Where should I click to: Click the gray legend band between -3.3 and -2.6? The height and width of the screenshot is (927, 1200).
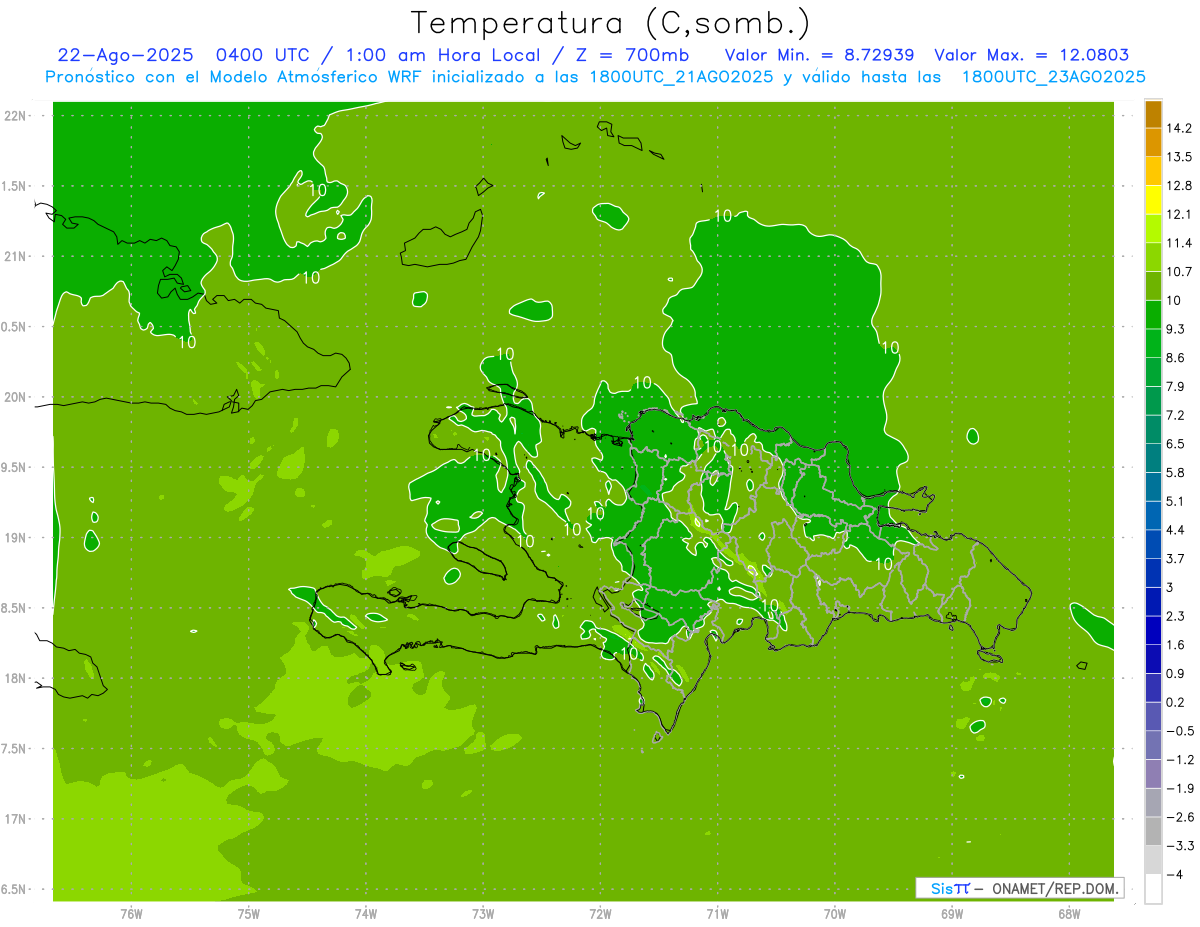(x=1153, y=831)
